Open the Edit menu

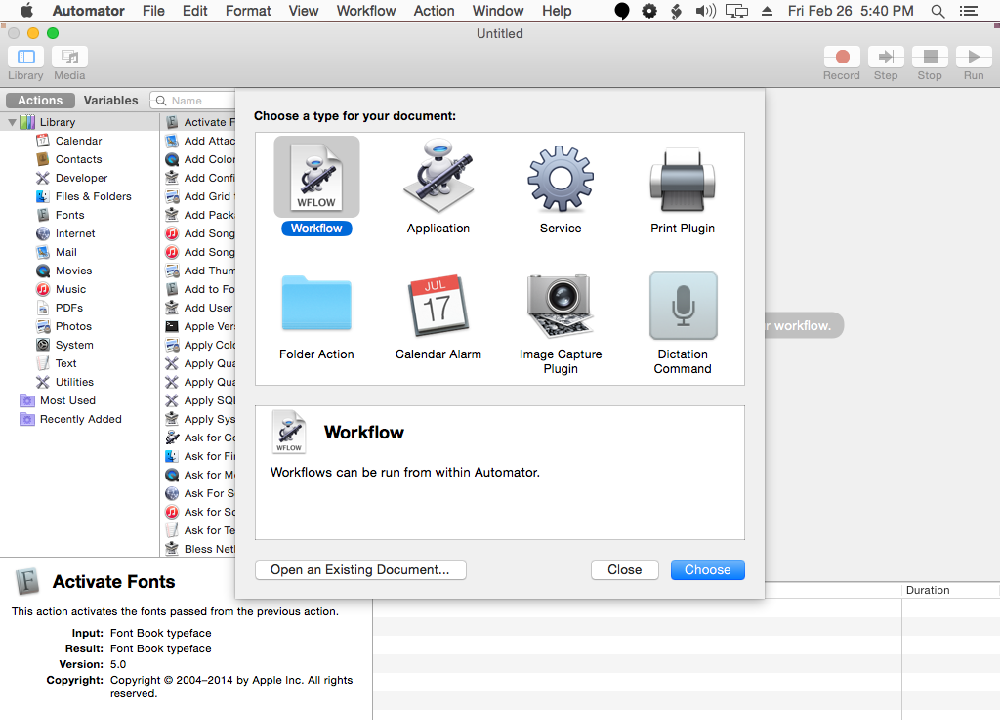pyautogui.click(x=195, y=11)
